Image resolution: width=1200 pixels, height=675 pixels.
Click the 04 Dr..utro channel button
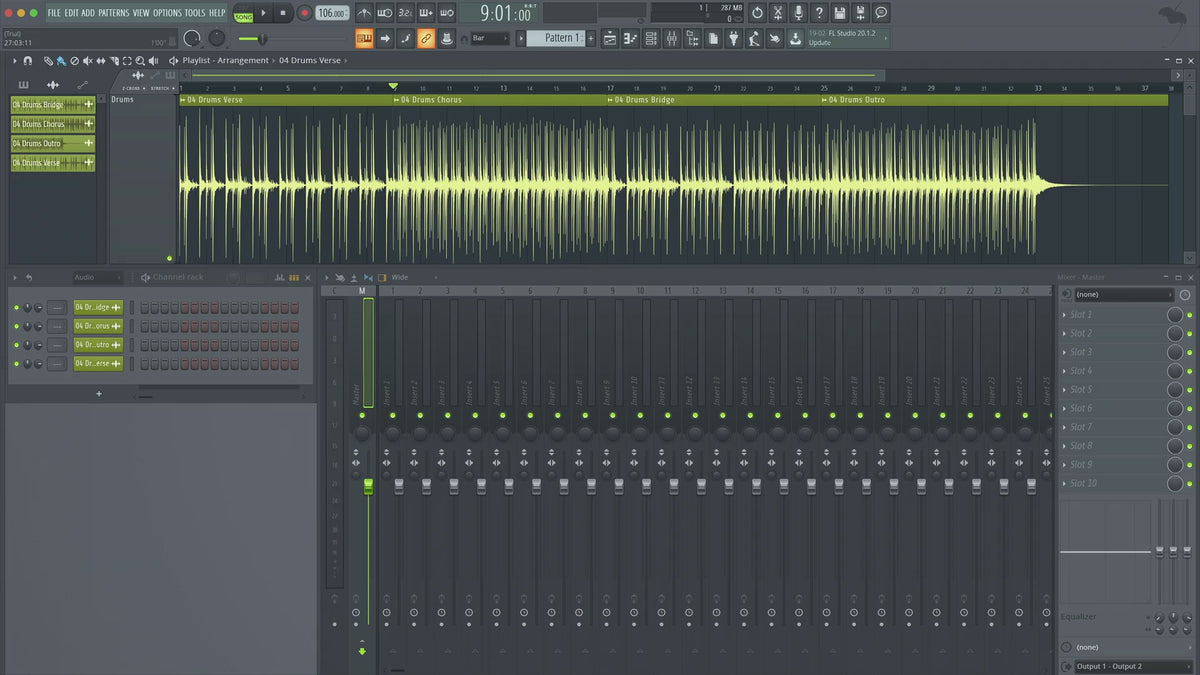[x=92, y=345]
